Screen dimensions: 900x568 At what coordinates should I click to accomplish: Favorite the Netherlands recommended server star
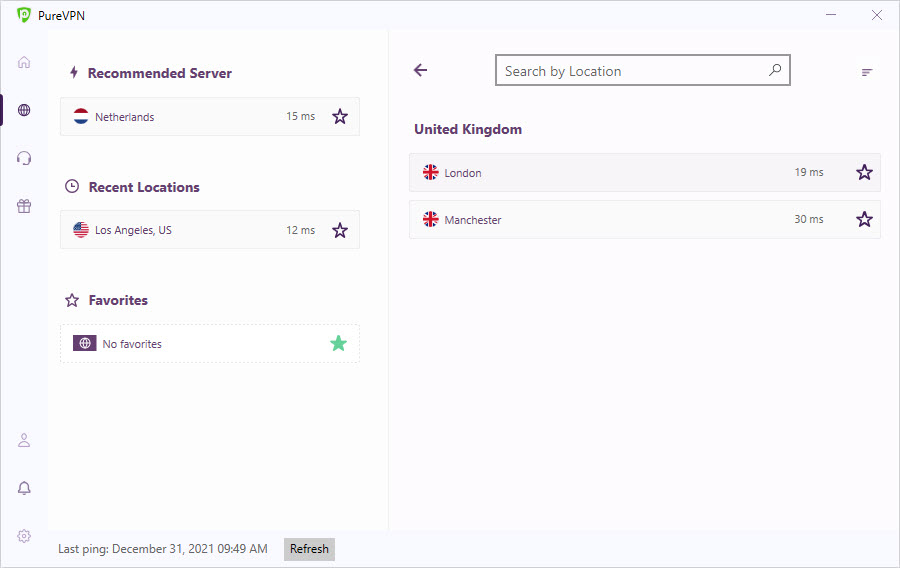(340, 116)
